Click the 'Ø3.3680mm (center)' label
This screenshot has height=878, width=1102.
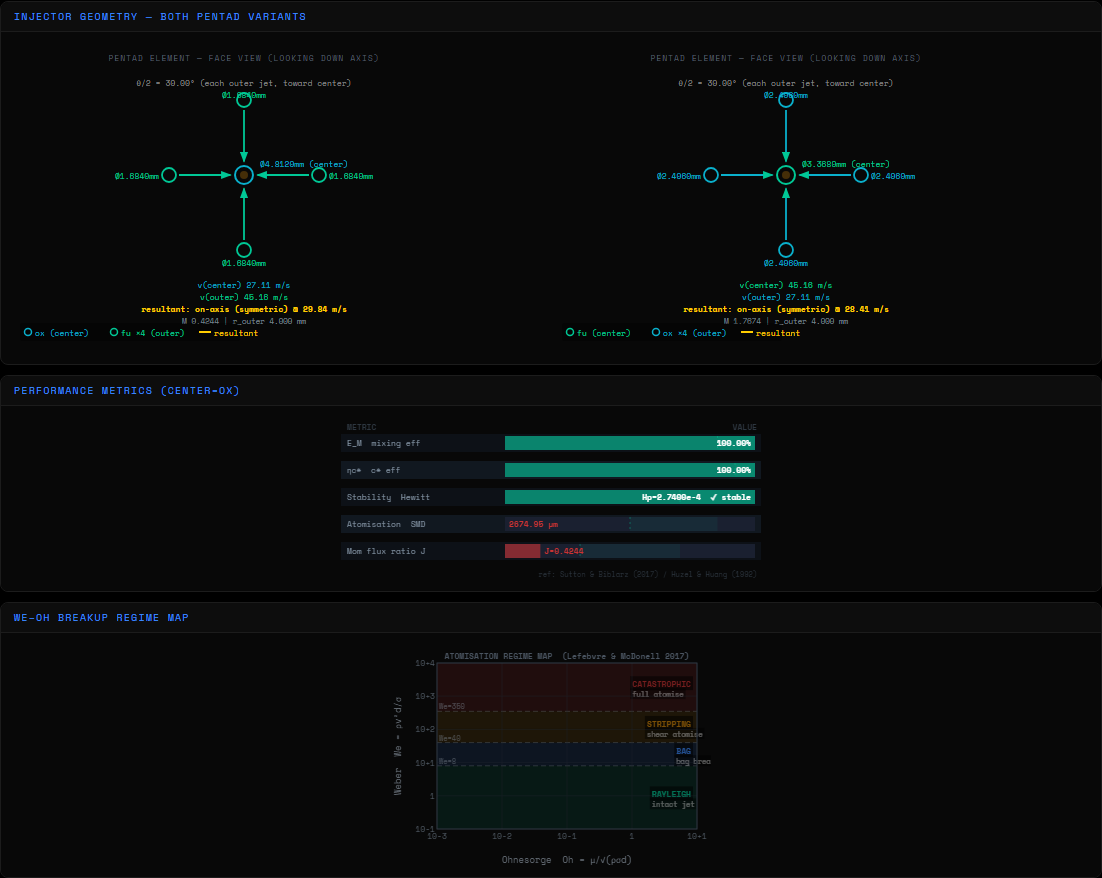click(845, 164)
